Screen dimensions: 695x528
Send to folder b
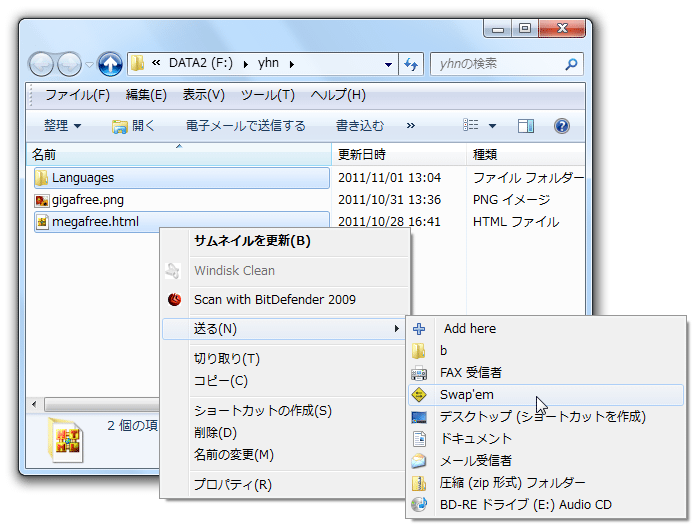click(546, 351)
